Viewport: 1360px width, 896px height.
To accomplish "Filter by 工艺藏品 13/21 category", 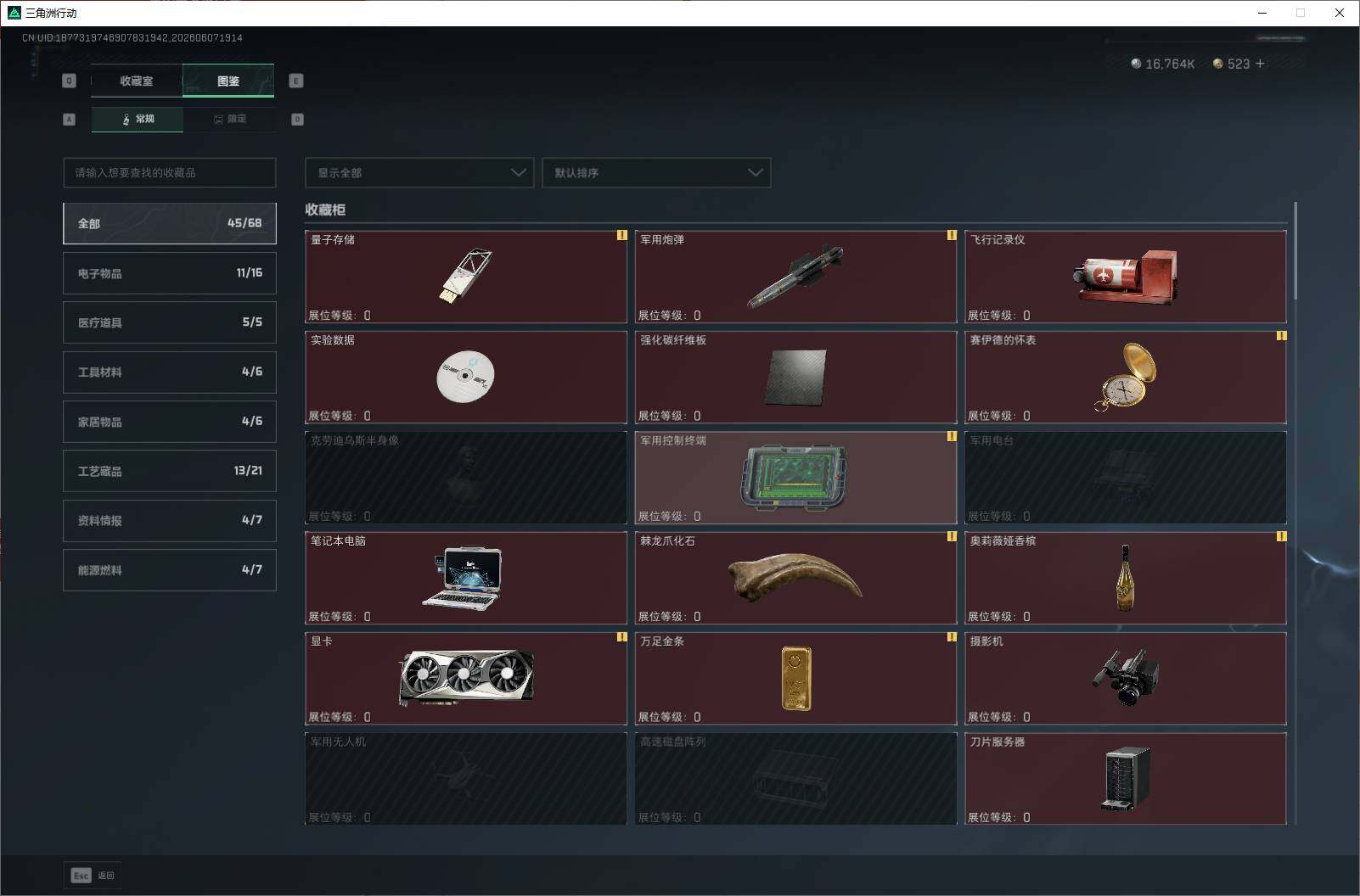I will (x=170, y=471).
